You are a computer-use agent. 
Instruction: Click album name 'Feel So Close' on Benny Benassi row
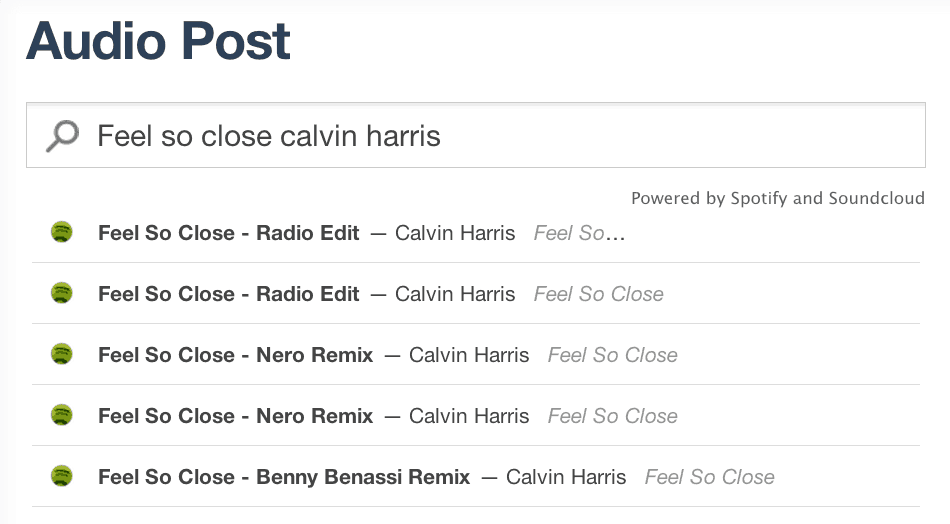click(709, 477)
